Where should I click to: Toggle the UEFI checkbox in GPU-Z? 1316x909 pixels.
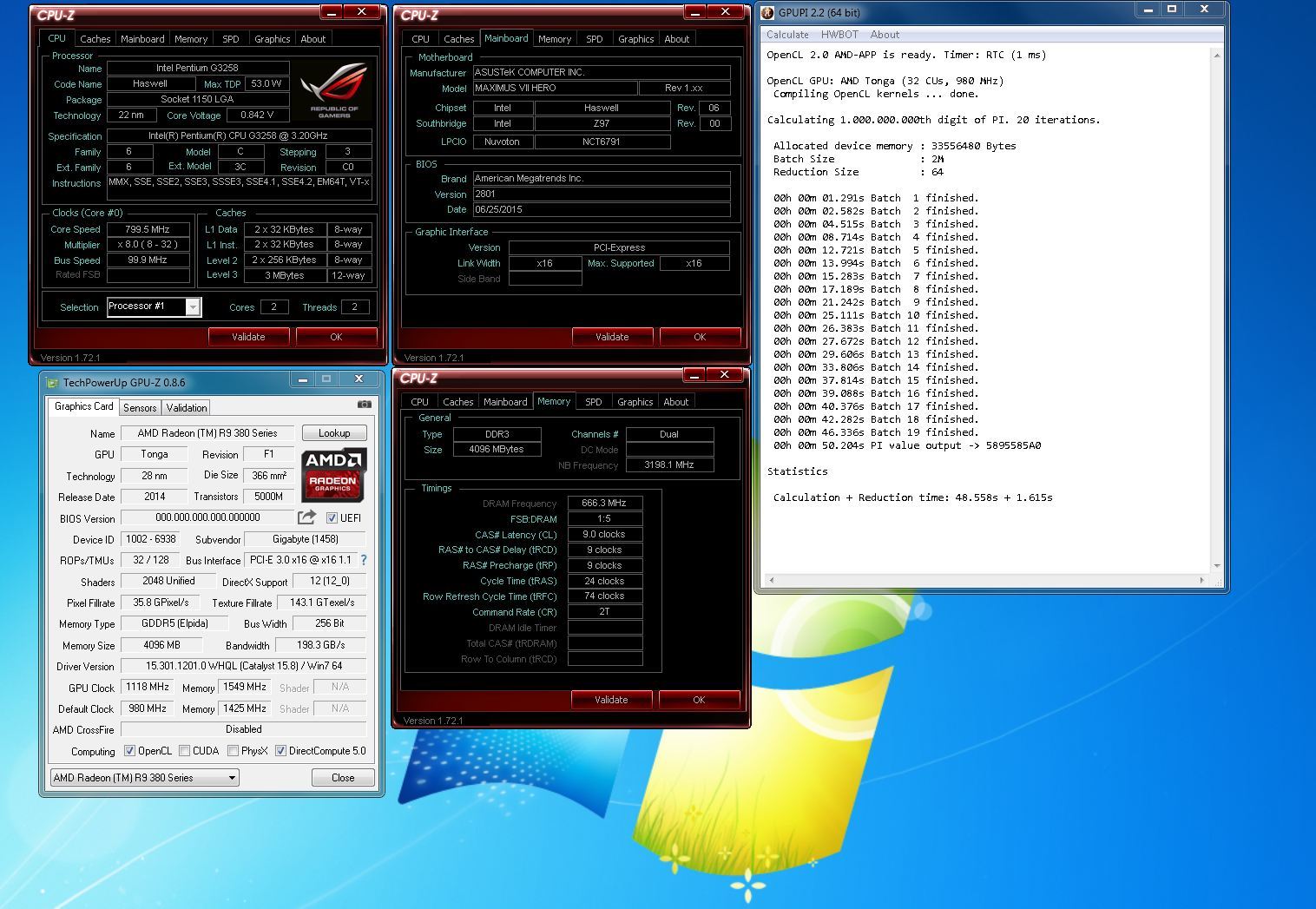click(x=332, y=518)
